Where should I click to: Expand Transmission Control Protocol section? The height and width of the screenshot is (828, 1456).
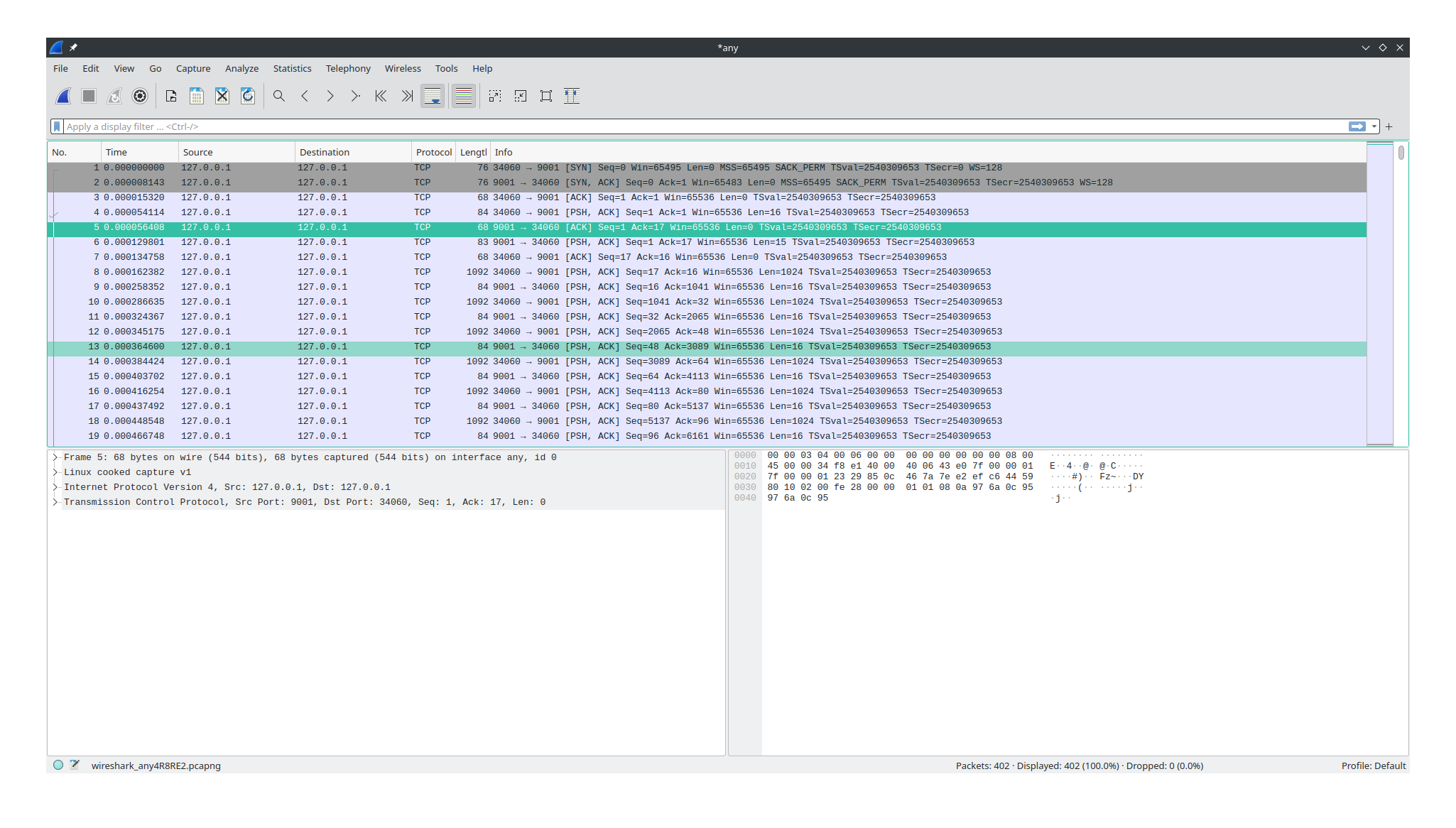(55, 502)
